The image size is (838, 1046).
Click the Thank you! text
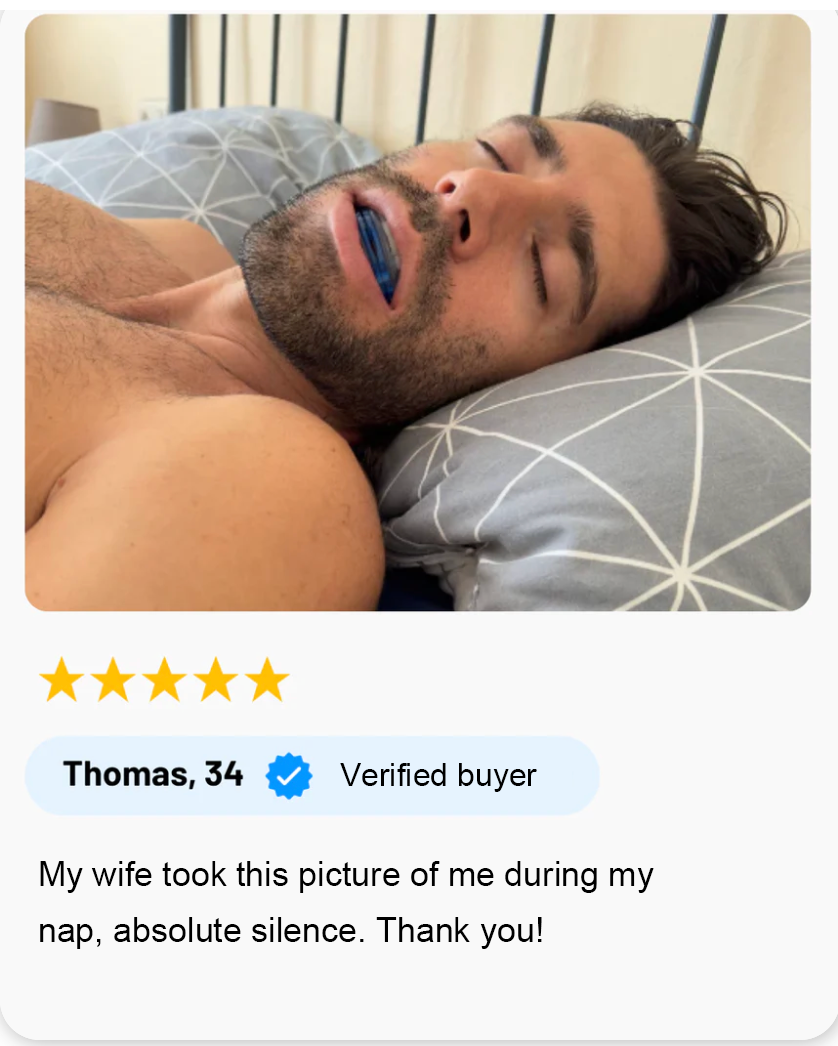(460, 931)
